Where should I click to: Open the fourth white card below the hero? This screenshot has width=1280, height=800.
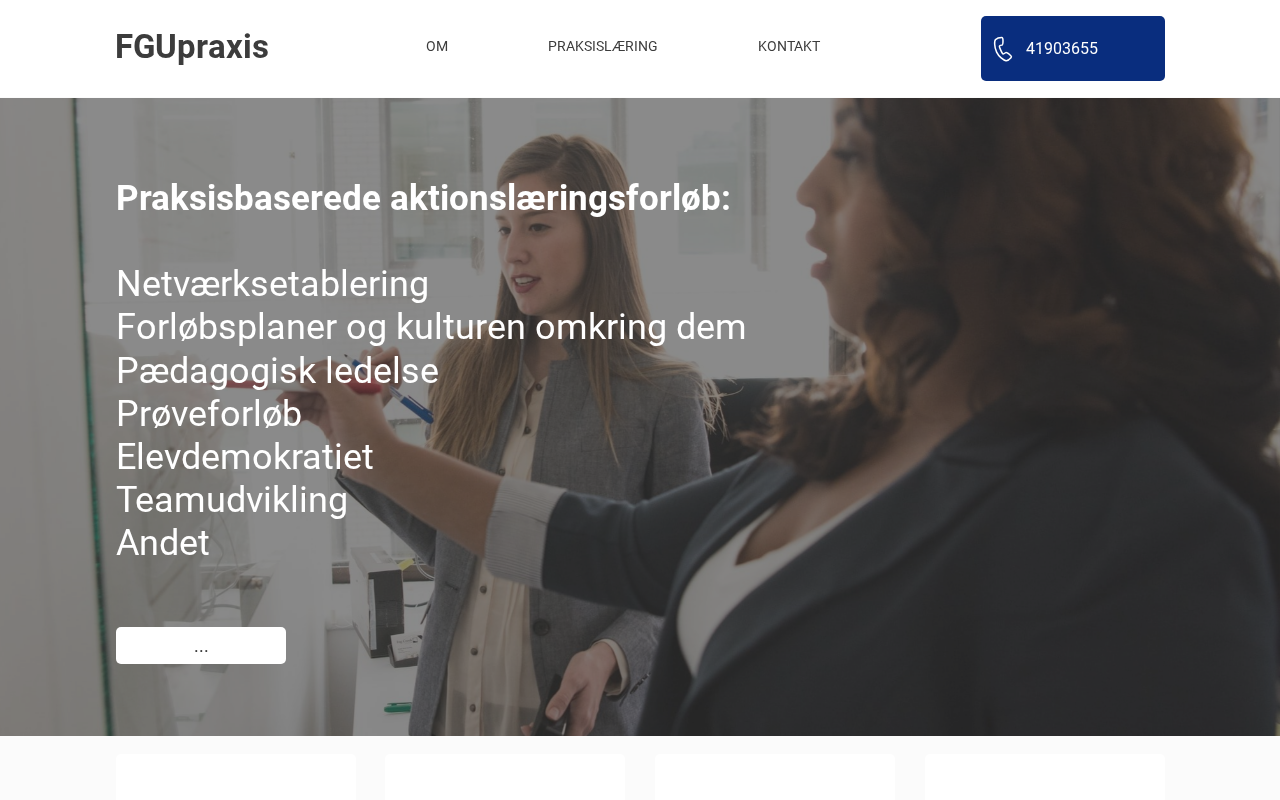(x=1045, y=777)
